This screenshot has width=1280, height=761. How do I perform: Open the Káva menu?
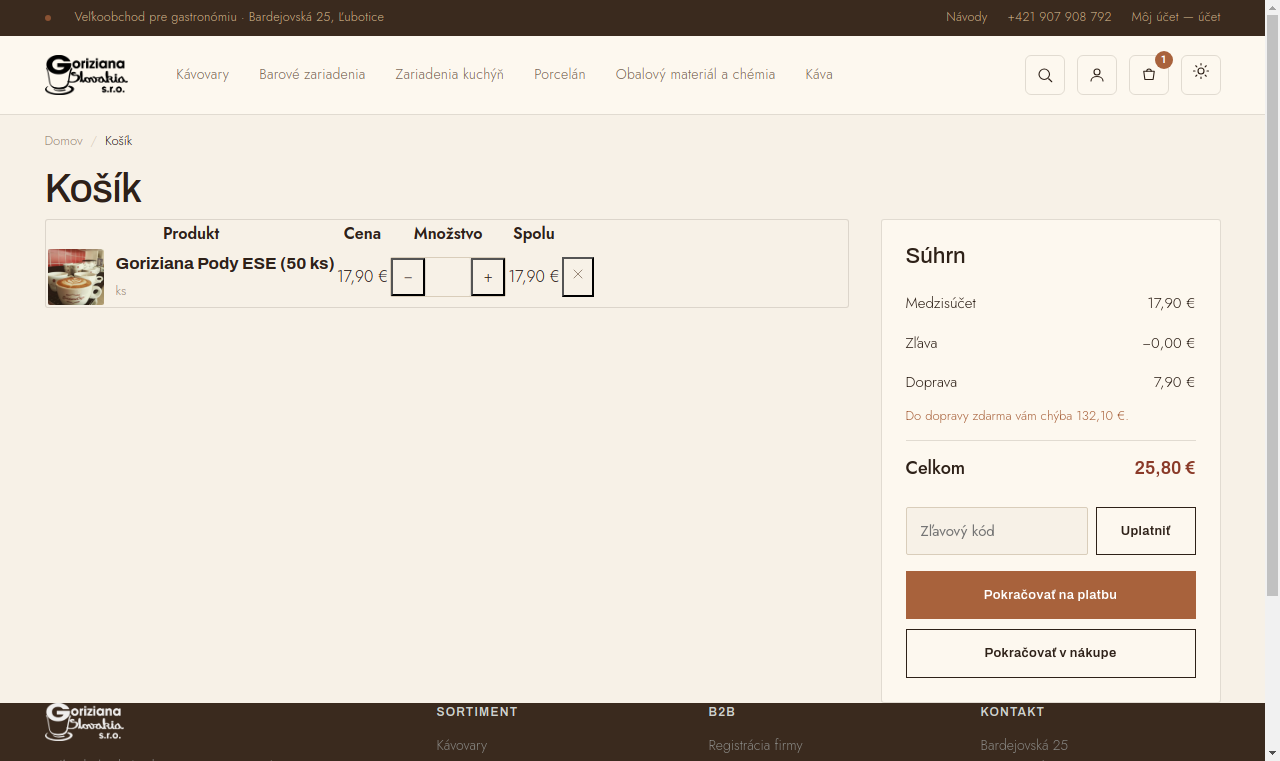pos(819,75)
